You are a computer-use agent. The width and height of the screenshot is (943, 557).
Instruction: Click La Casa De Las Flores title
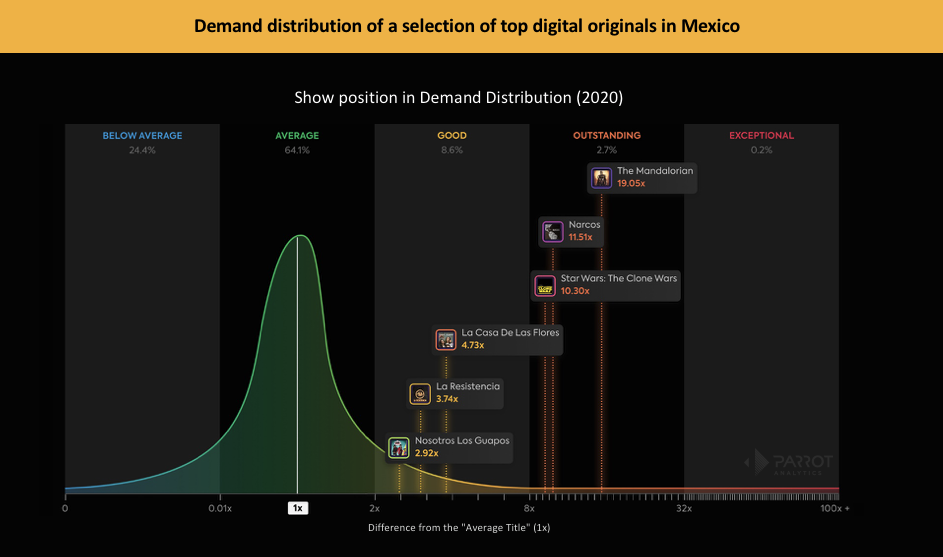510,333
